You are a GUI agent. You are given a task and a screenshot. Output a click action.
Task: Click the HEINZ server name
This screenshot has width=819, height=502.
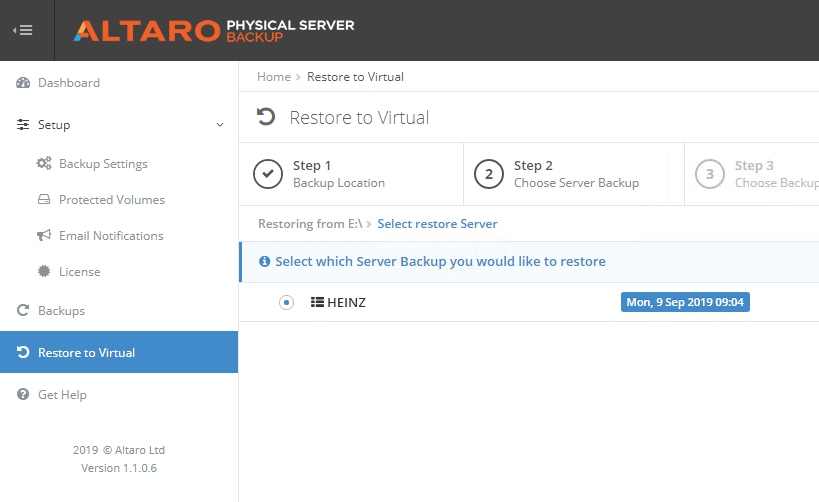point(346,302)
